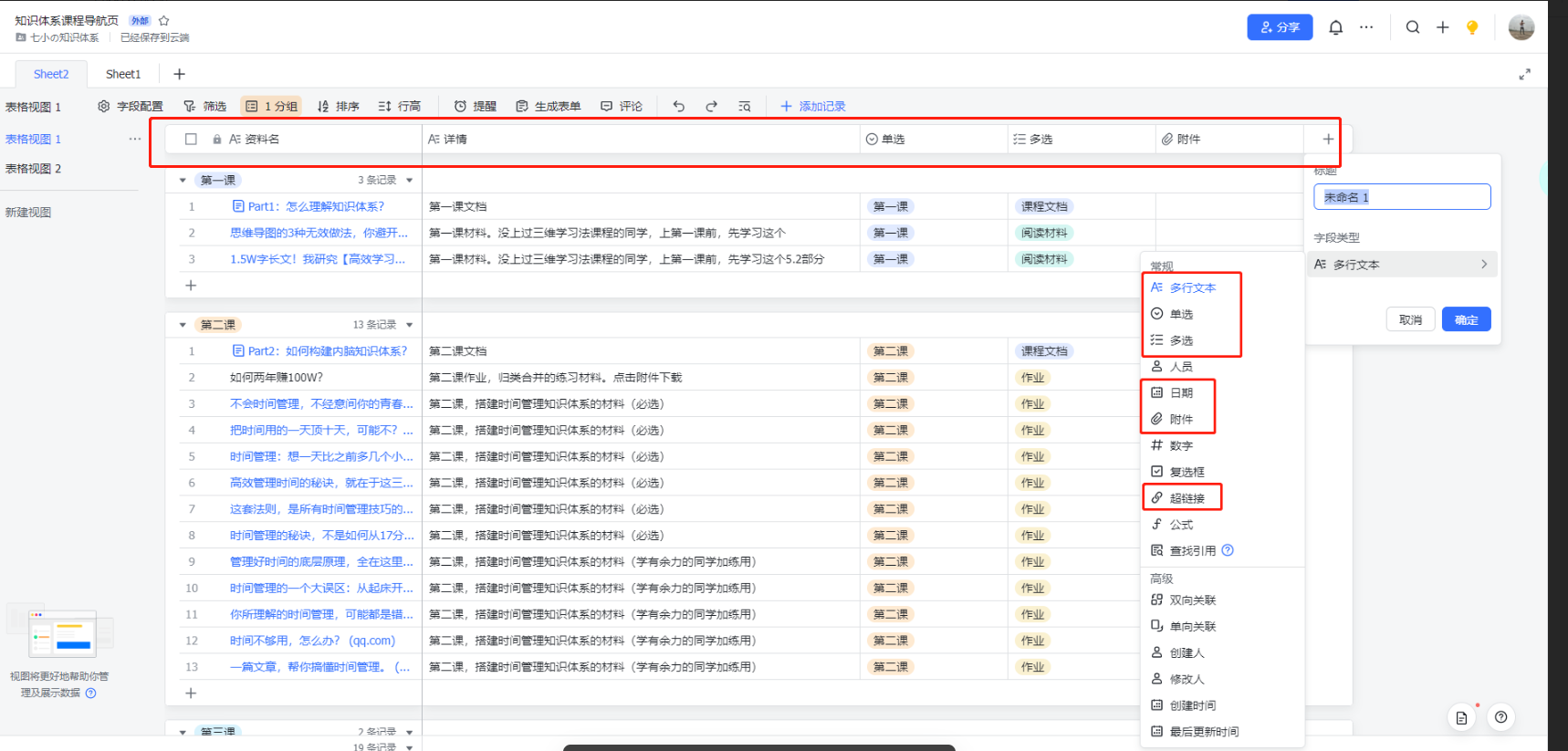Click the cancel (取消) button
Viewport: 1568px width, 751px height.
[1410, 320]
